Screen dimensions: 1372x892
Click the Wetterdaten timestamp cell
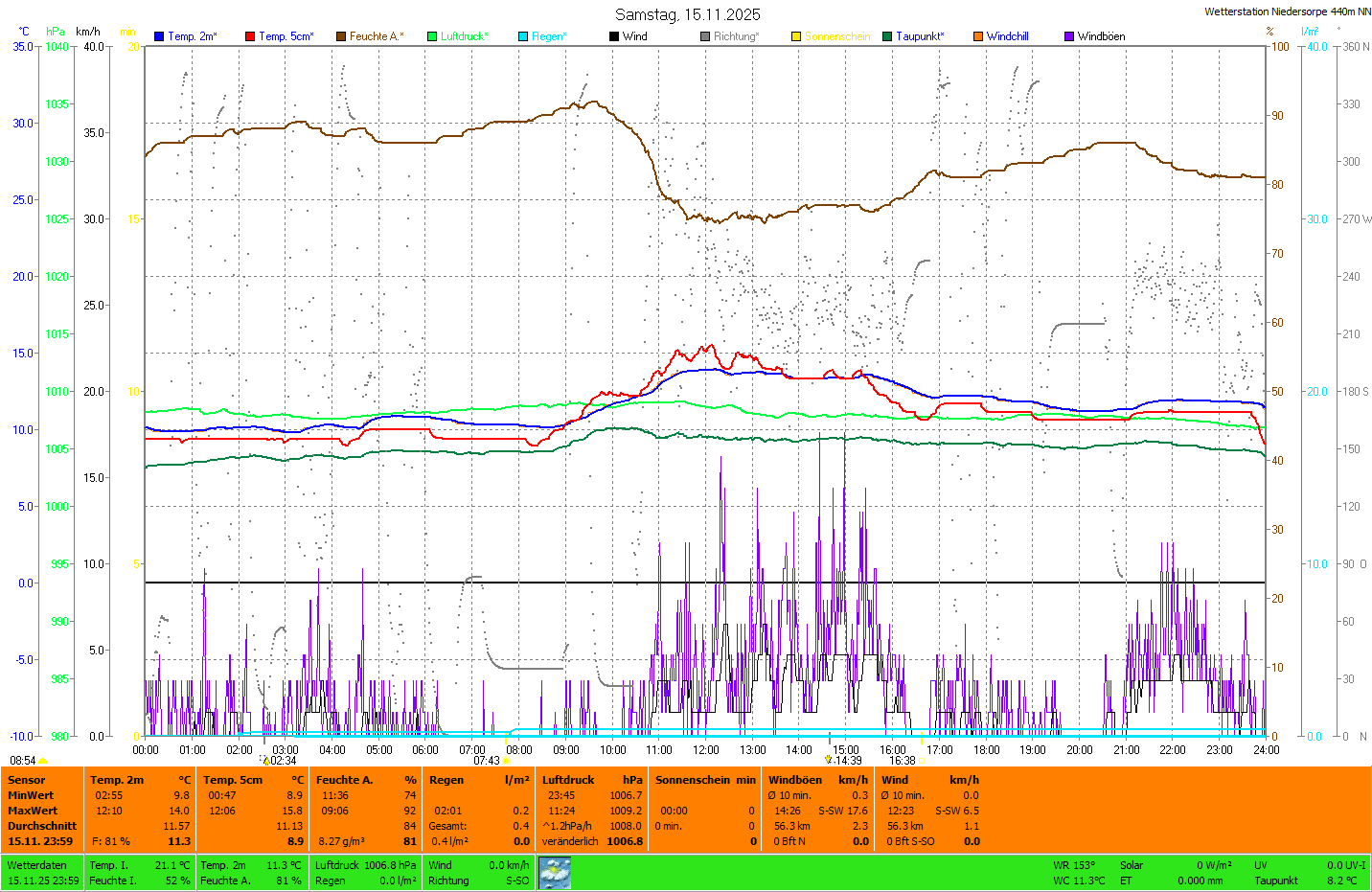point(43,873)
